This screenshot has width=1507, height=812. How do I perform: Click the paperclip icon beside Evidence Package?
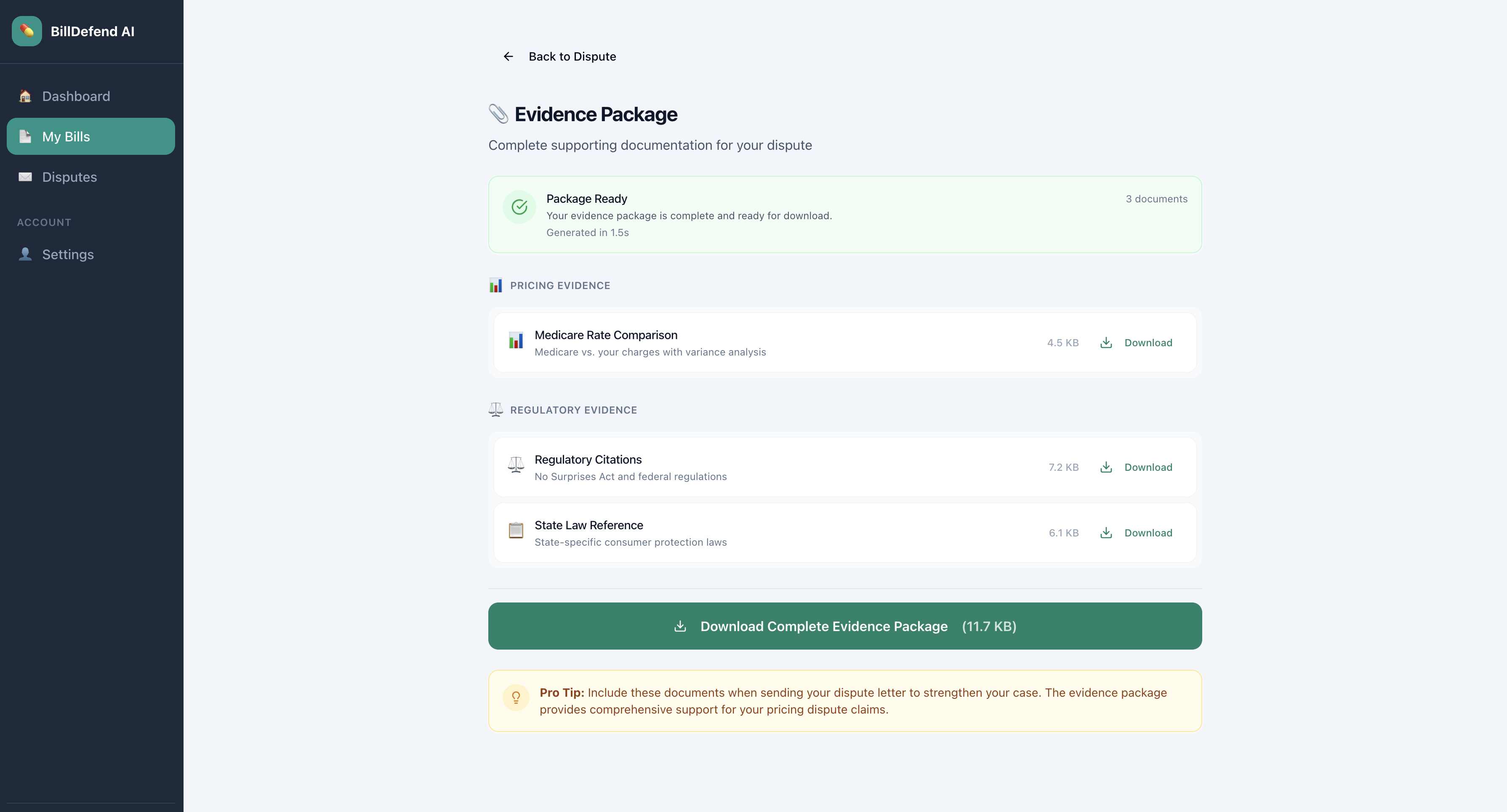[498, 114]
